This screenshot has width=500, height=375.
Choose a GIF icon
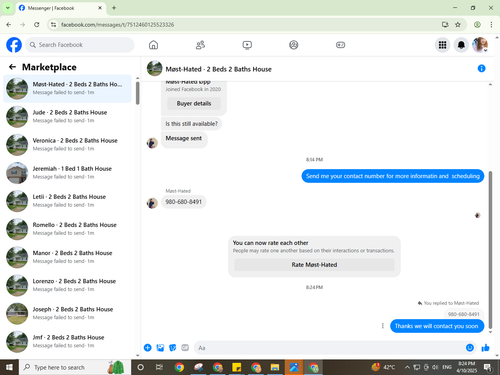click(185, 348)
